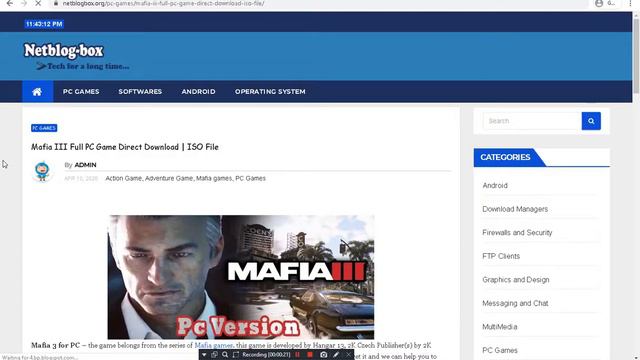Open the Action Game tag link
Screen dimensions: 640x360
(124, 178)
